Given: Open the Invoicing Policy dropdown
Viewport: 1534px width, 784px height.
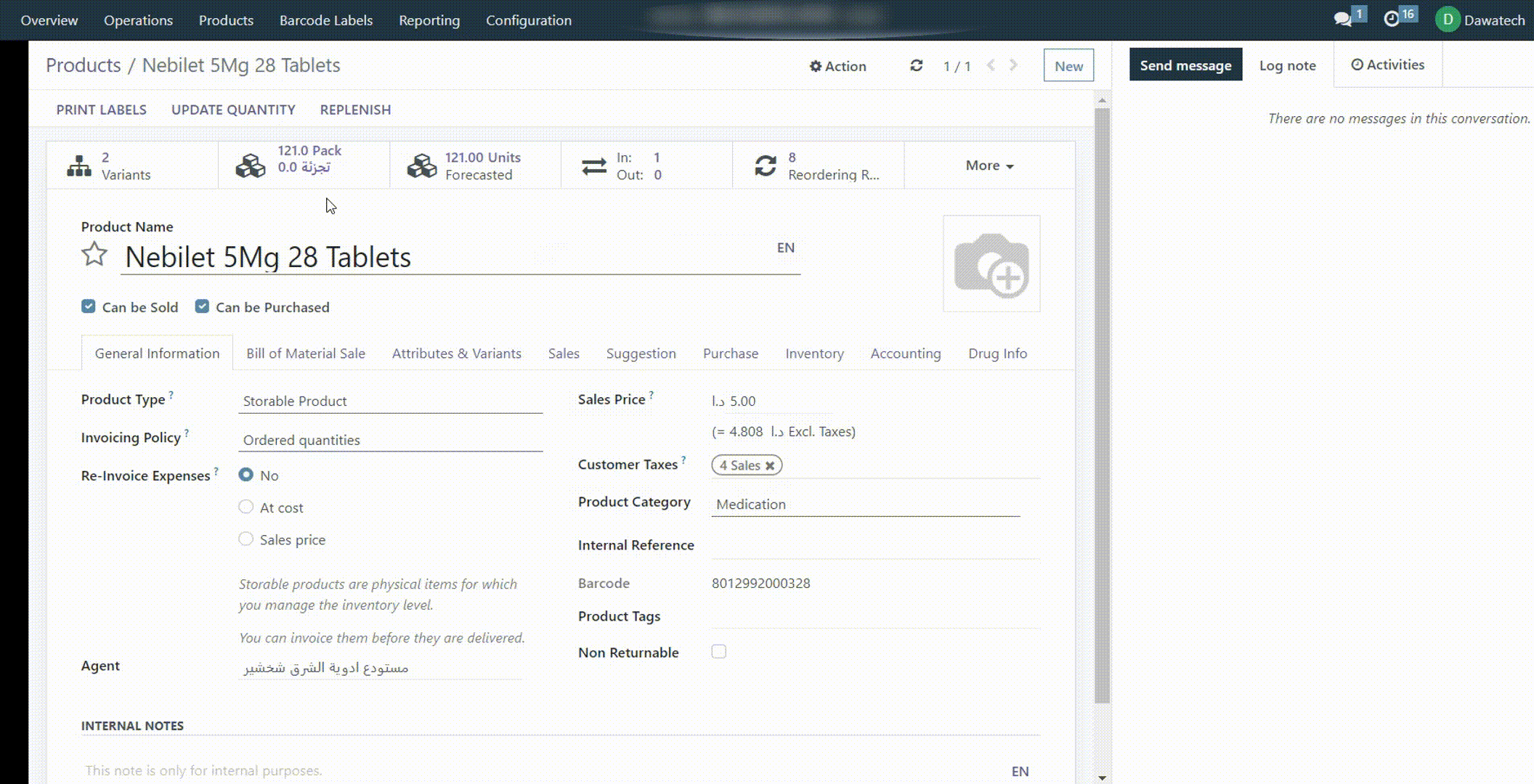Looking at the screenshot, I should 390,440.
